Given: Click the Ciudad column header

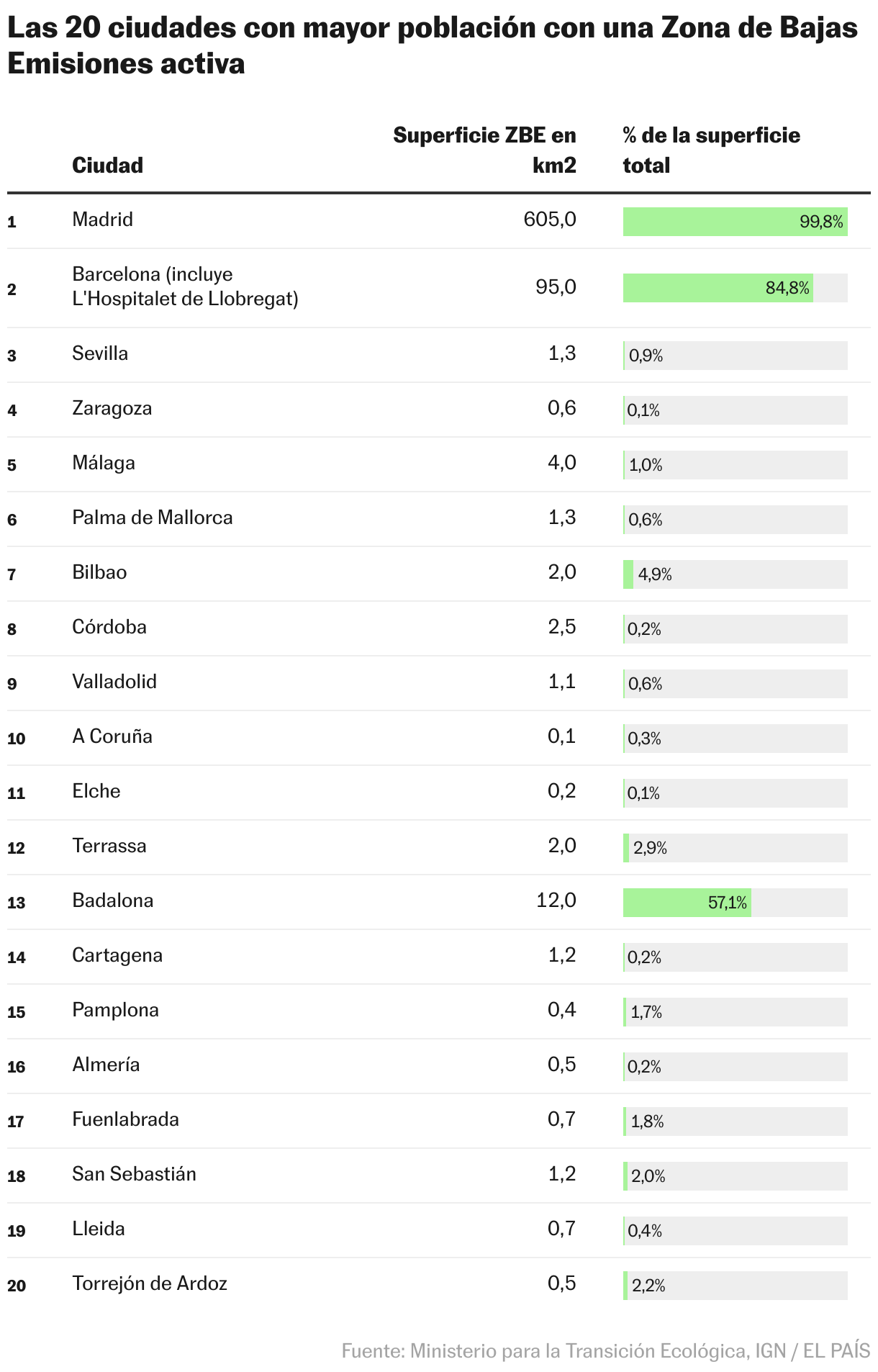Looking at the screenshot, I should pyautogui.click(x=107, y=165).
